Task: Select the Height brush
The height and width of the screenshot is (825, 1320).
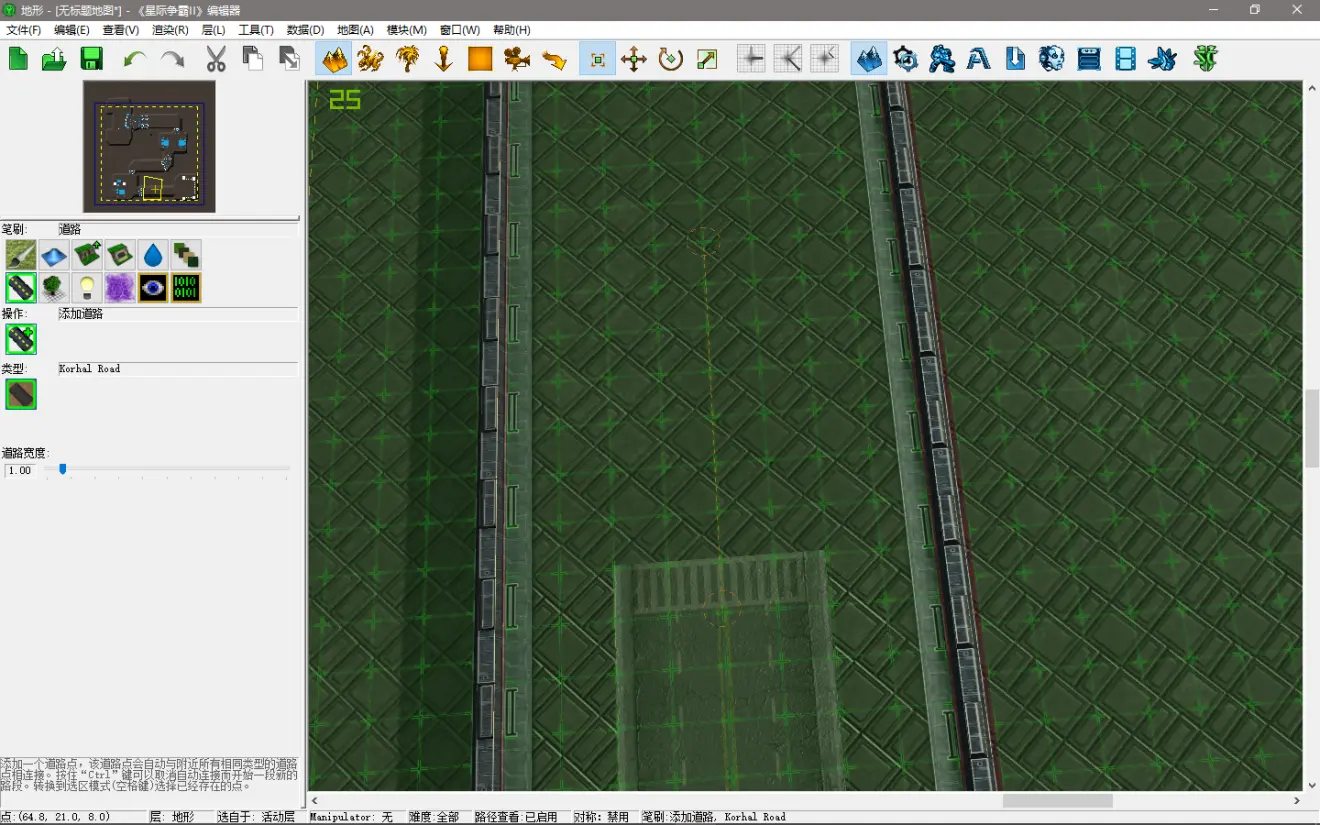Action: tap(54, 254)
